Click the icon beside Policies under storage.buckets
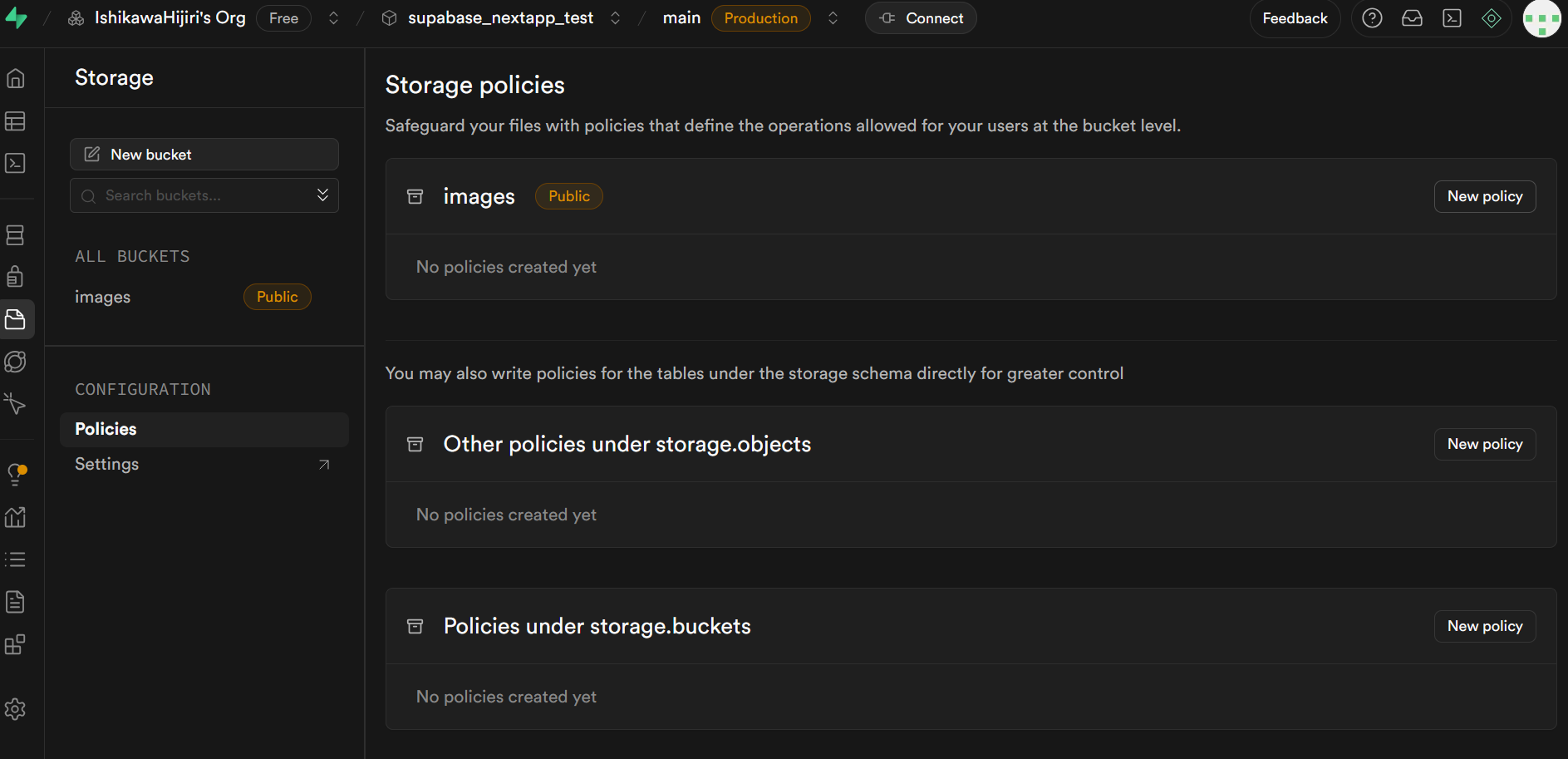Image resolution: width=1568 pixels, height=759 pixels. point(415,626)
